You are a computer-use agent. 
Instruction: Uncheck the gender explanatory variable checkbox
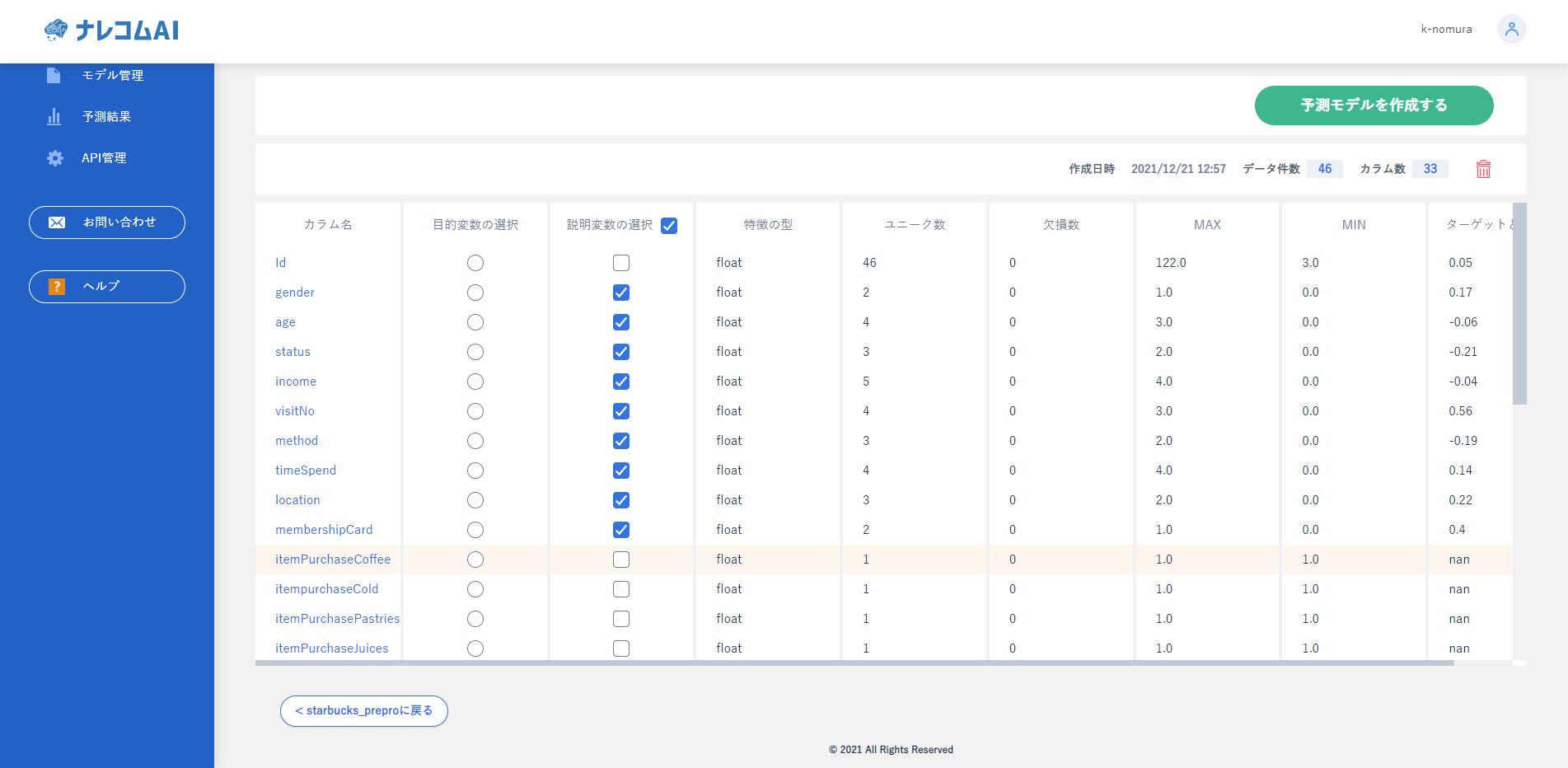coord(621,293)
